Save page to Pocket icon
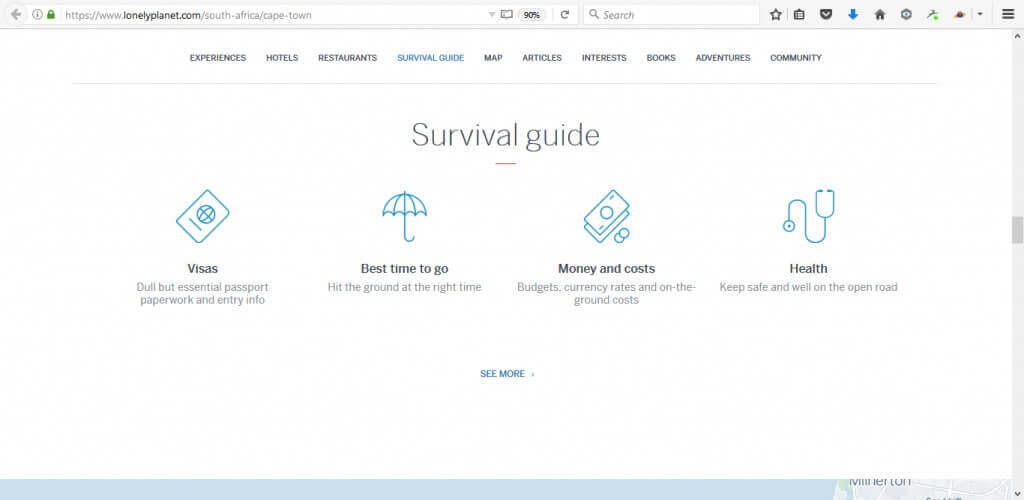The image size is (1024, 500). (826, 14)
